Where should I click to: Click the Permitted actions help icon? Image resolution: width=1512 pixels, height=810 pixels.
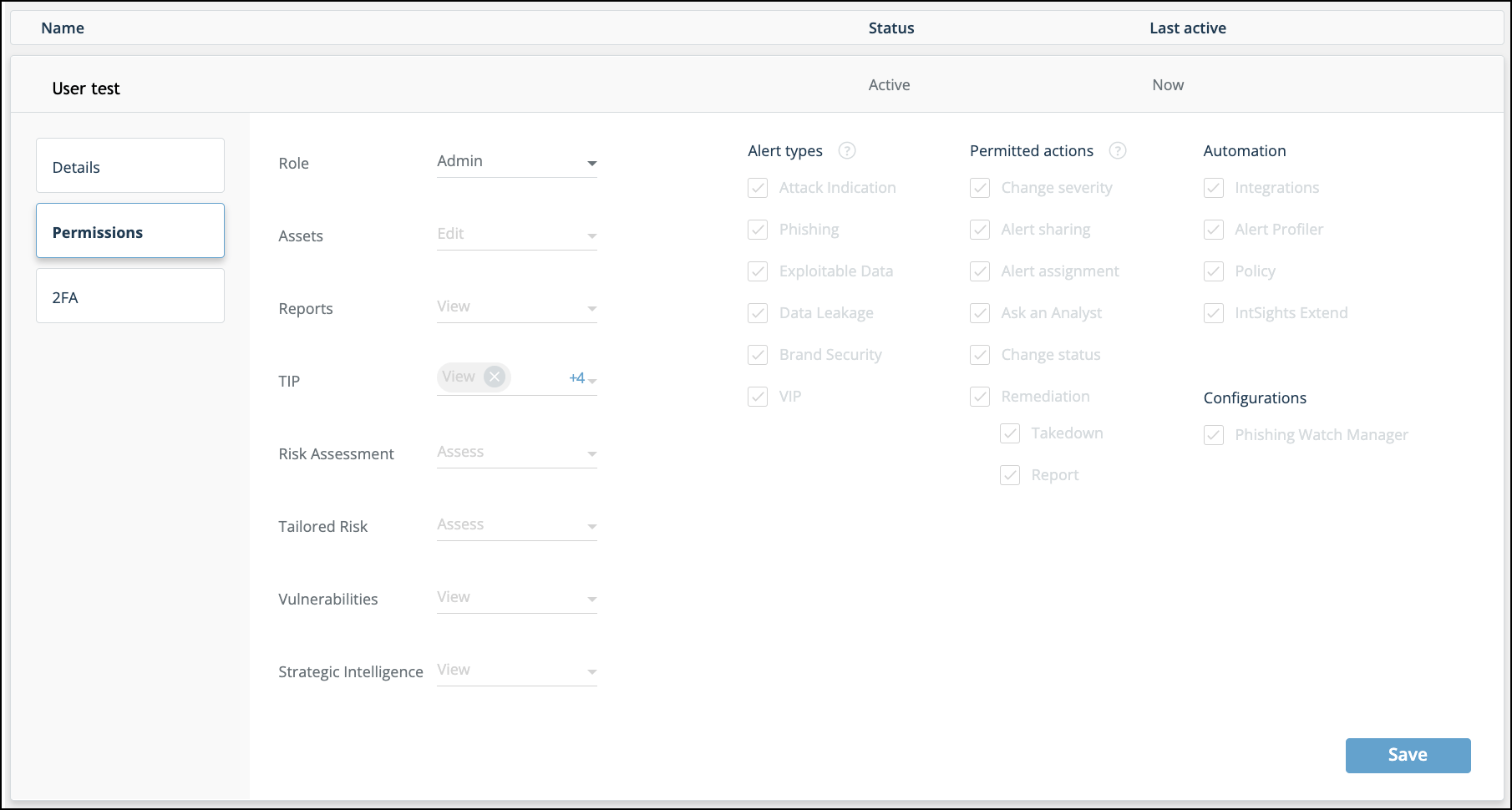pyautogui.click(x=1118, y=150)
